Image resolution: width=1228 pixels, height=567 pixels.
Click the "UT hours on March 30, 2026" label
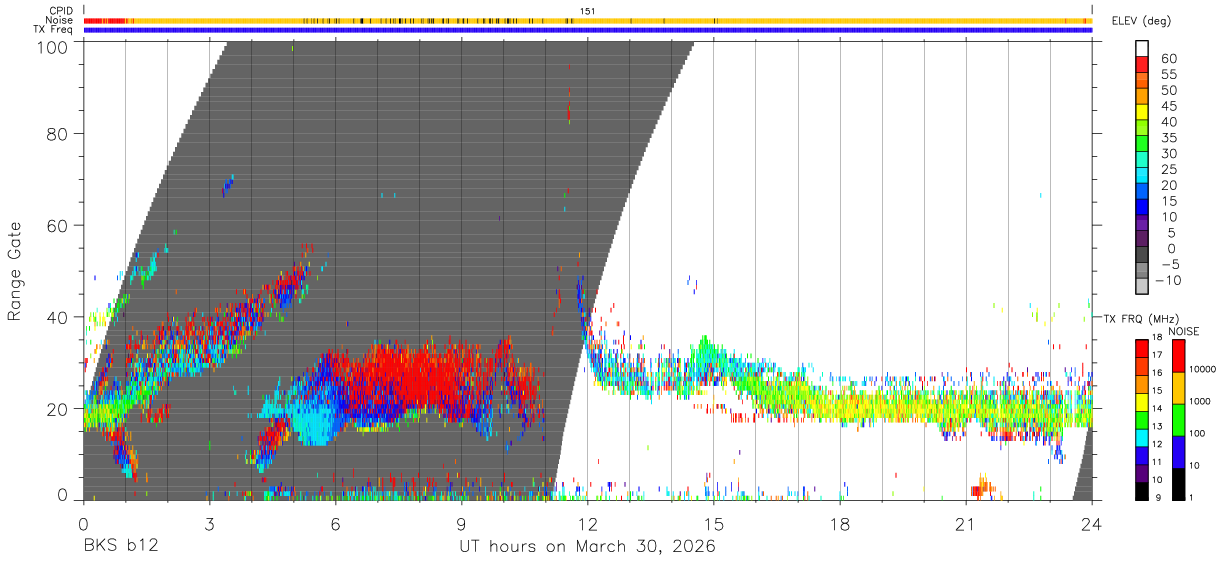587,547
